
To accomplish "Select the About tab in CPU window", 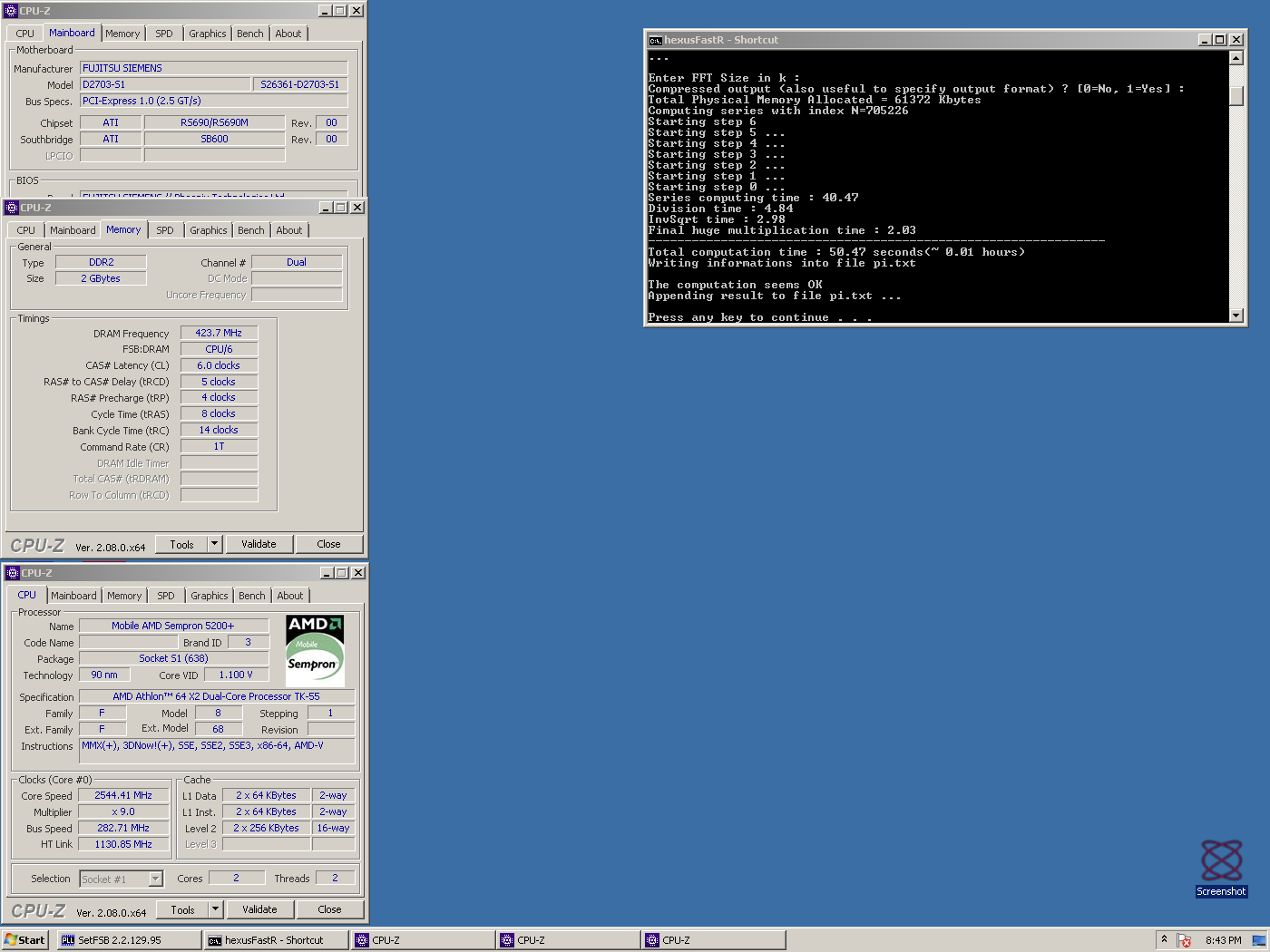I will tap(290, 596).
